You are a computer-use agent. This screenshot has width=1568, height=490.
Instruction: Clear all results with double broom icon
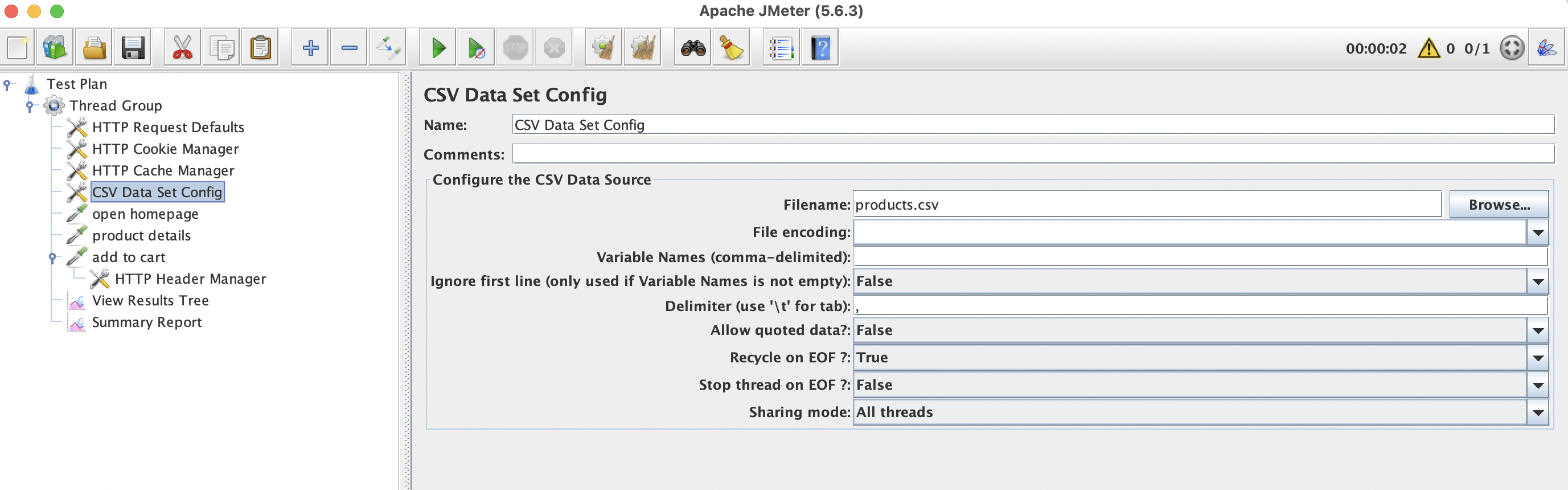643,47
